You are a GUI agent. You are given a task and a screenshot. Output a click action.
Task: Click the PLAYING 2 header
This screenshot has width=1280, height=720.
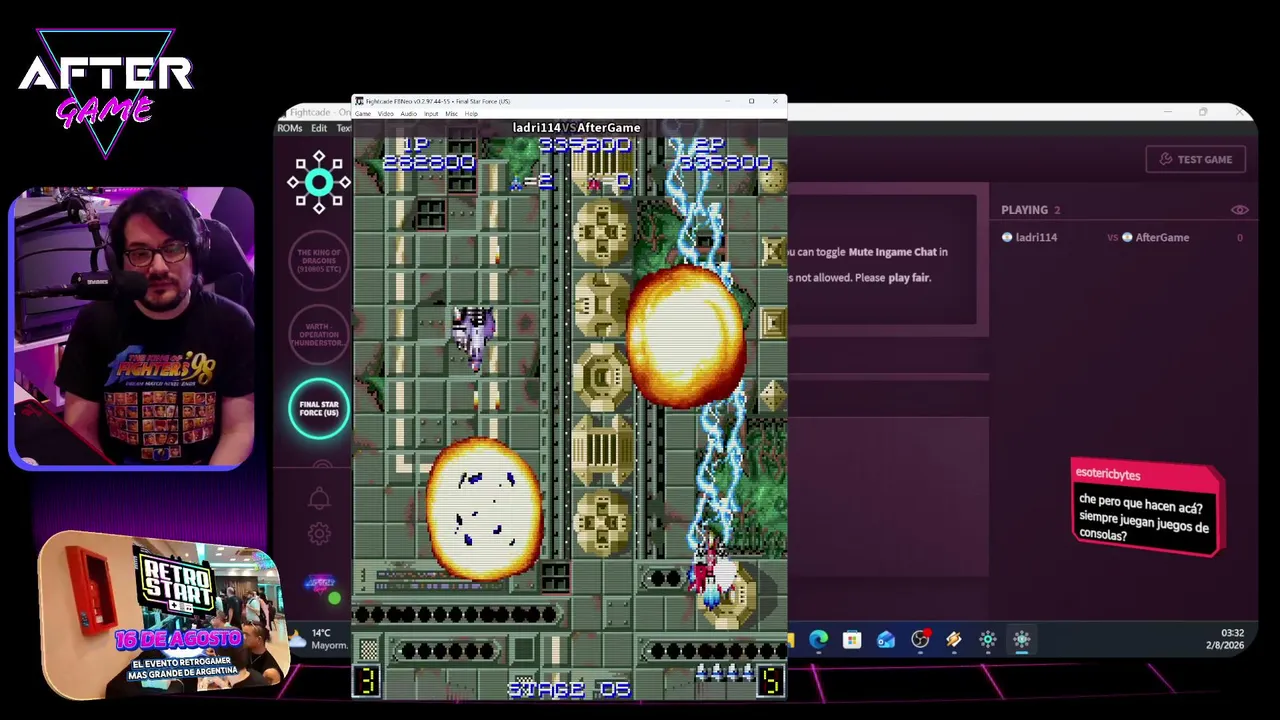click(1030, 210)
